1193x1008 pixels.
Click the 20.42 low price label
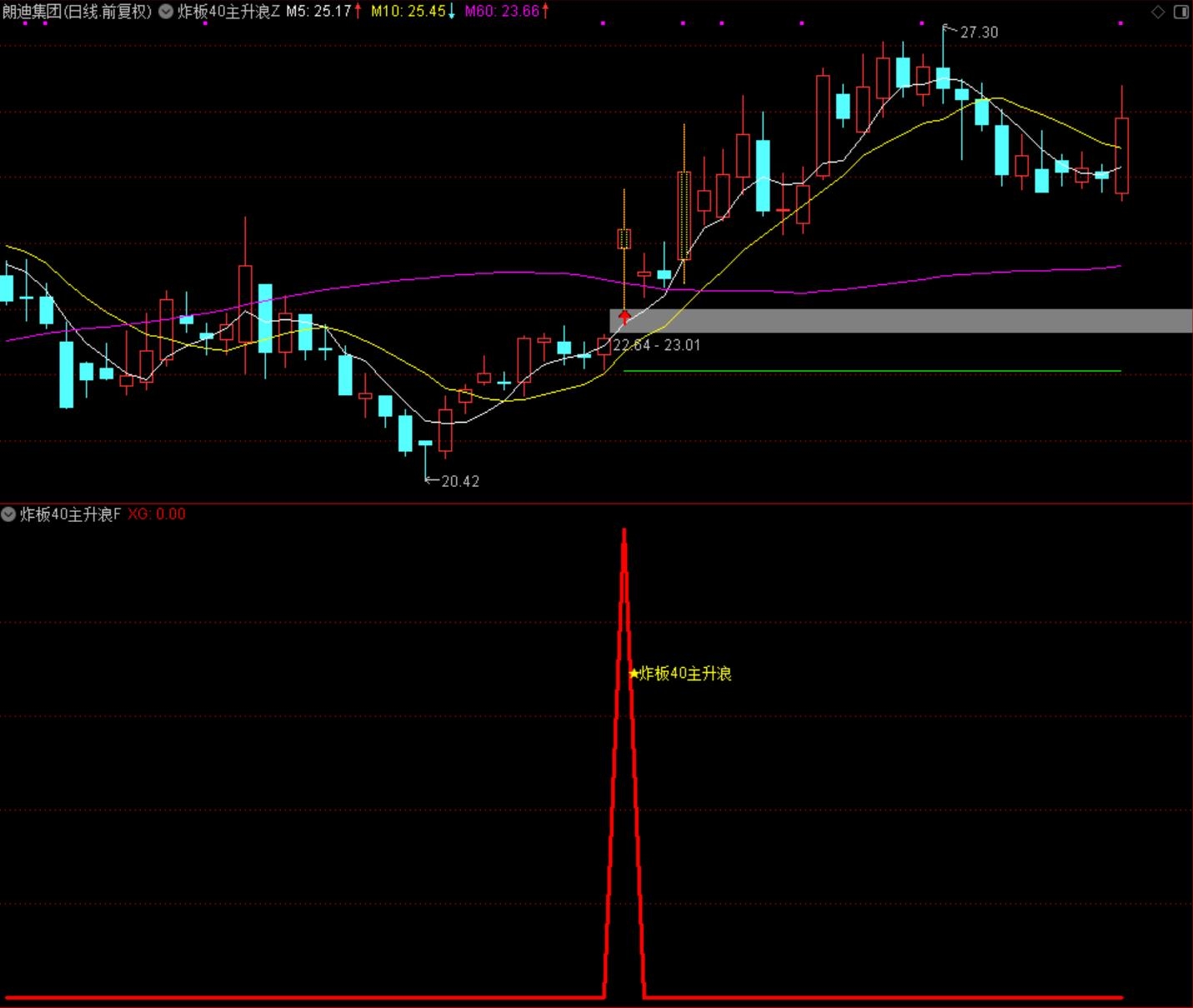[x=460, y=481]
